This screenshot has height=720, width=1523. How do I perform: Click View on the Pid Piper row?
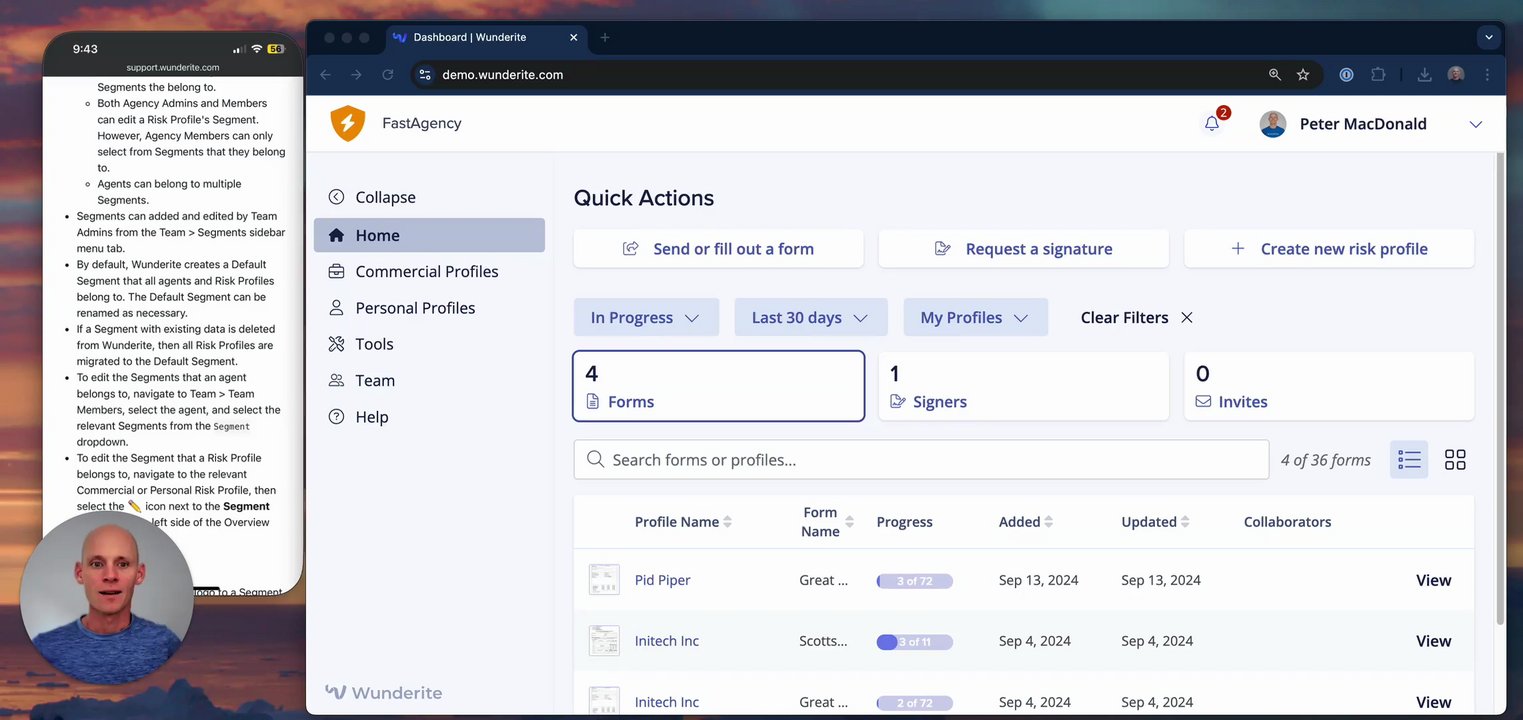click(1433, 580)
